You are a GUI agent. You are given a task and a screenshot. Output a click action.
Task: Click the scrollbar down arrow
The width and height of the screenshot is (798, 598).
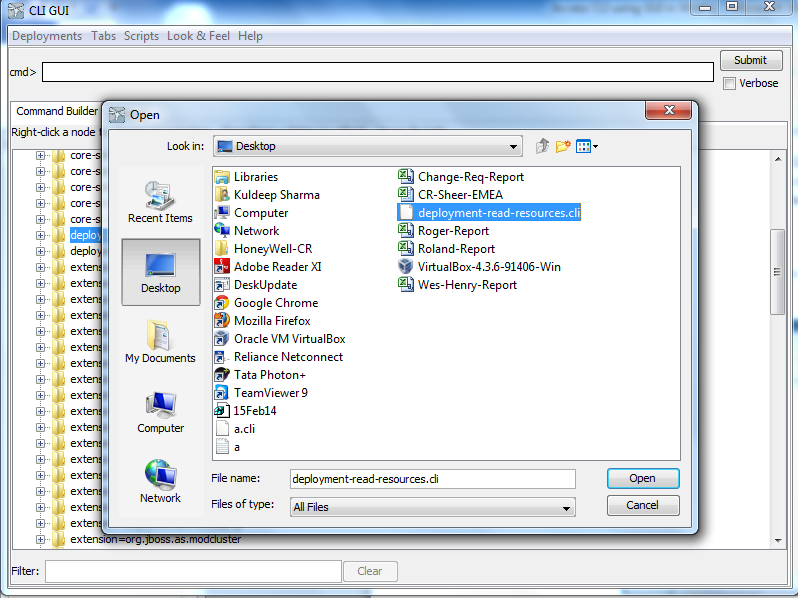[x=778, y=540]
